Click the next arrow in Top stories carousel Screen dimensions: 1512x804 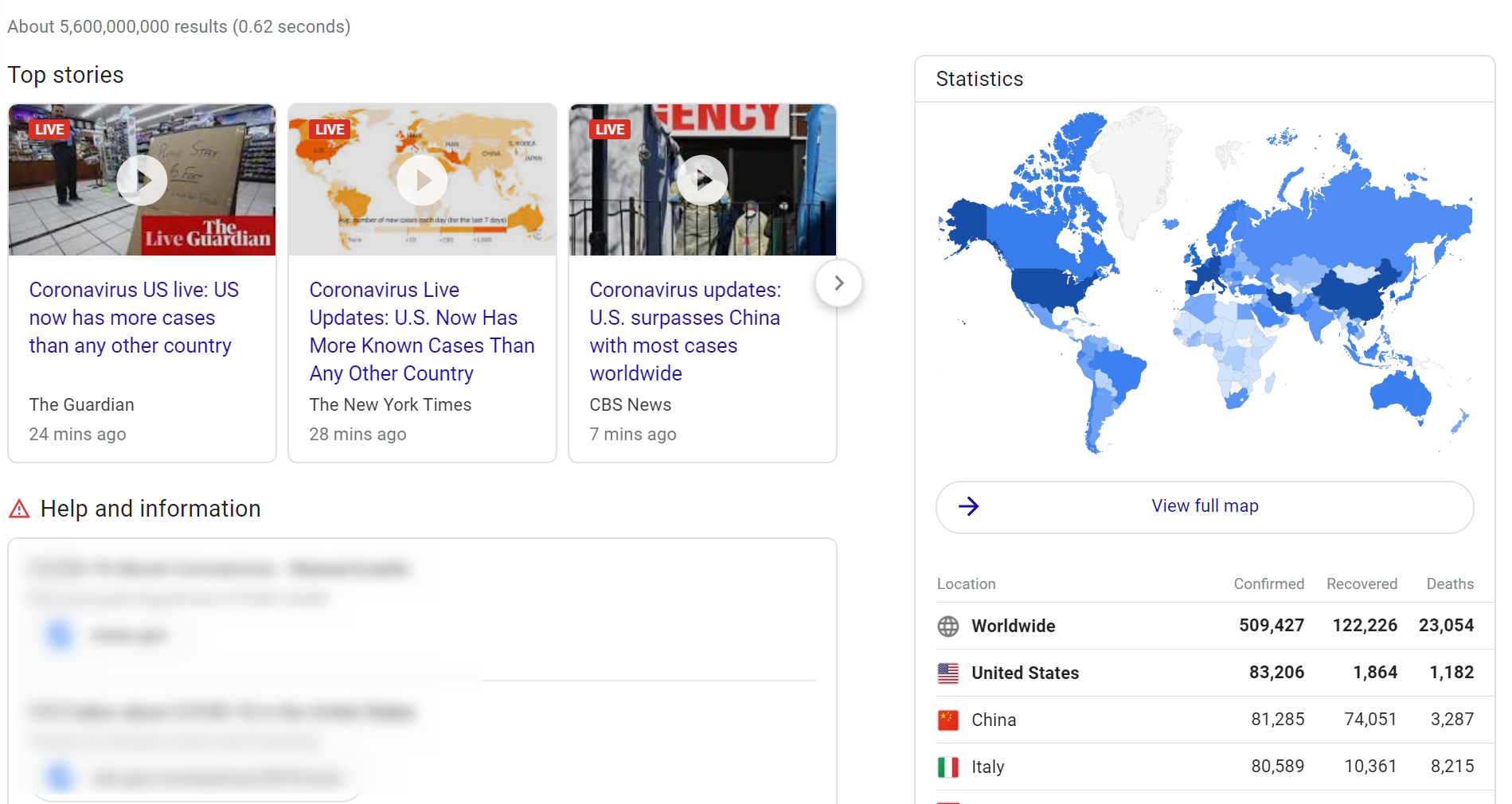838,283
